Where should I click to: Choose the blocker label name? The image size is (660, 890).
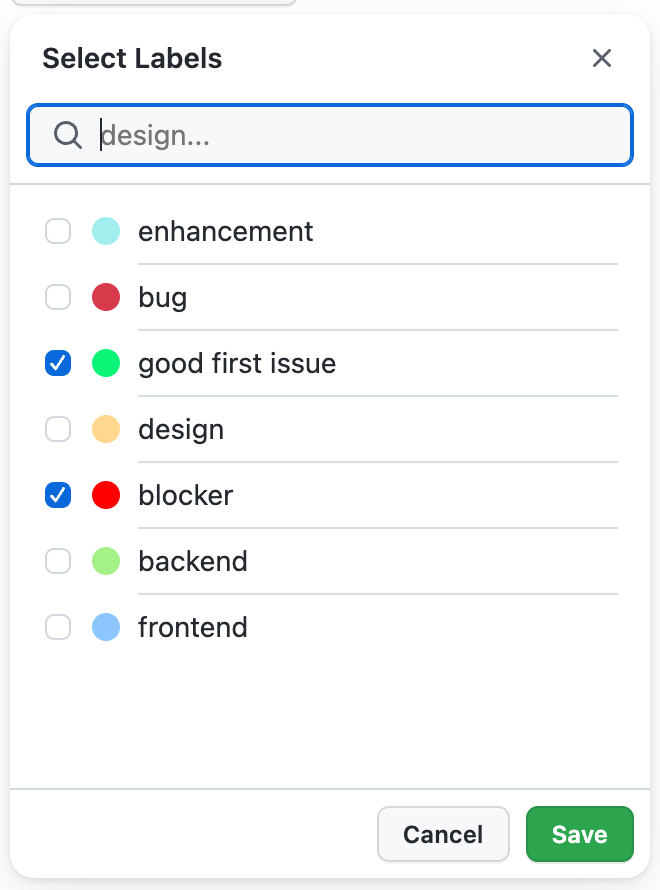[186, 496]
